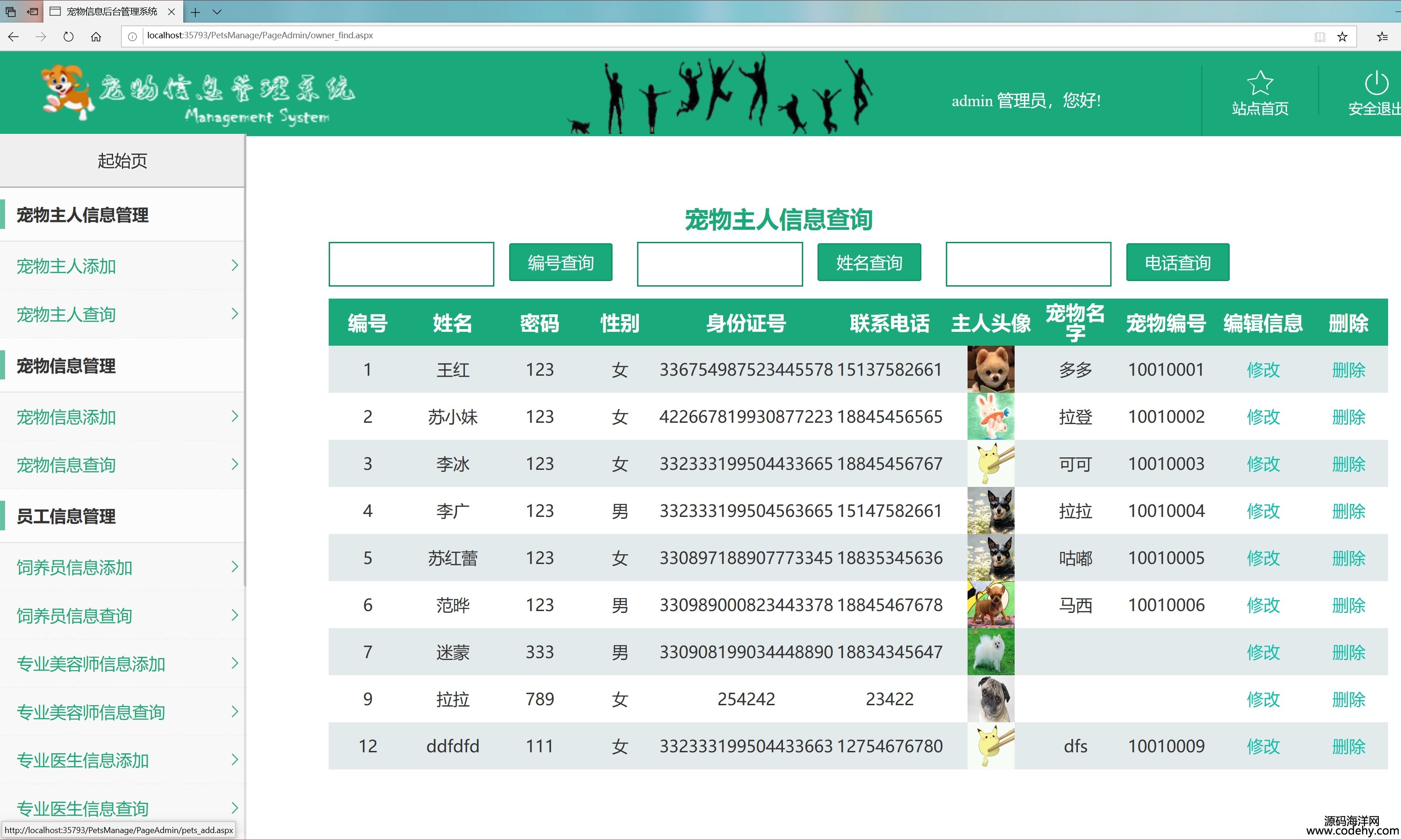This screenshot has width=1401, height=840.
Task: Click the pug avatar in row 9
Action: coord(991,699)
